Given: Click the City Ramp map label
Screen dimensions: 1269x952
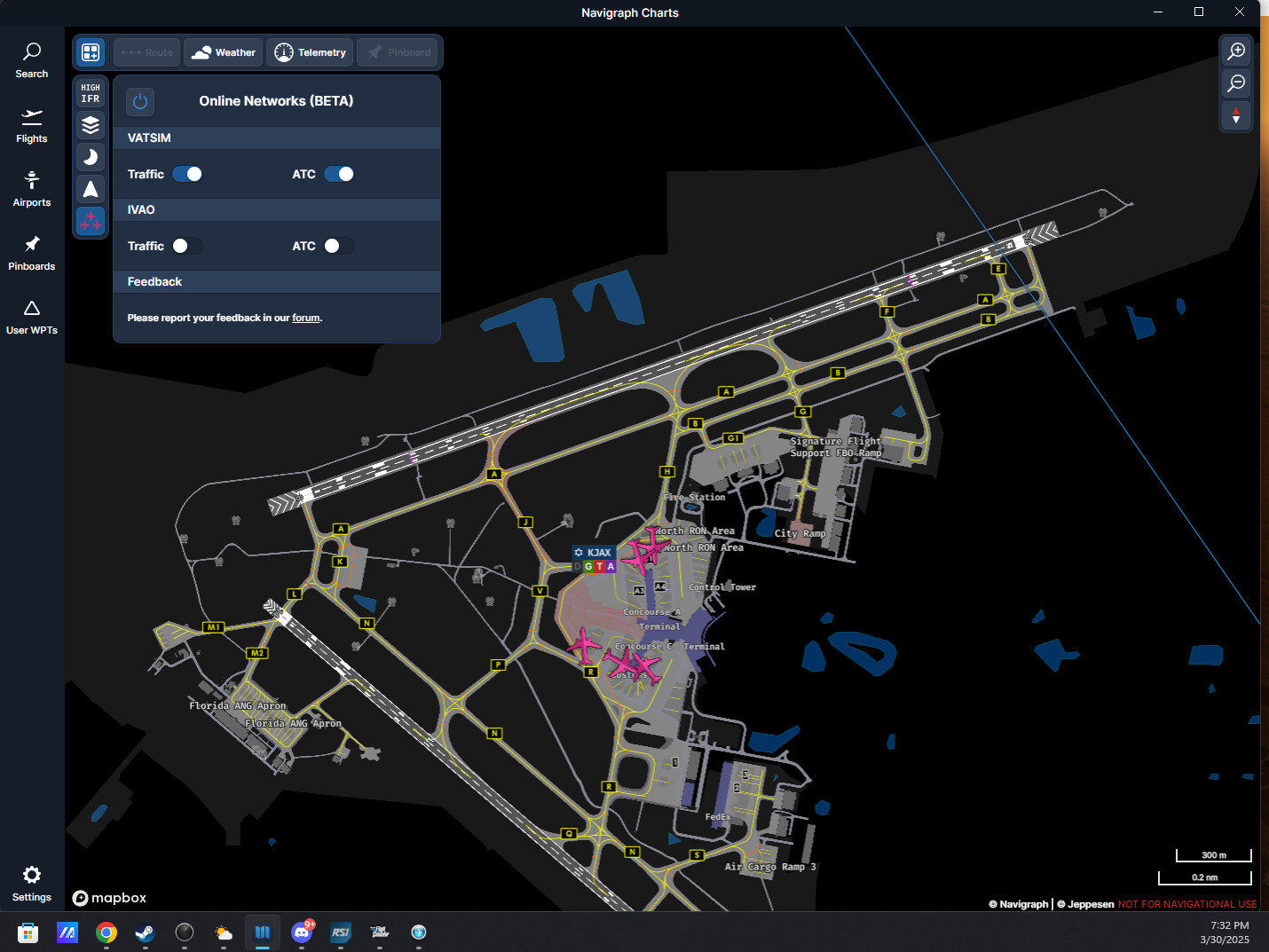Looking at the screenshot, I should coord(800,533).
